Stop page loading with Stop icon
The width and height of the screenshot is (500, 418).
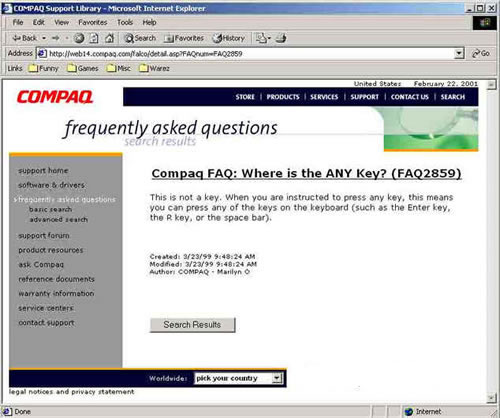(79, 38)
